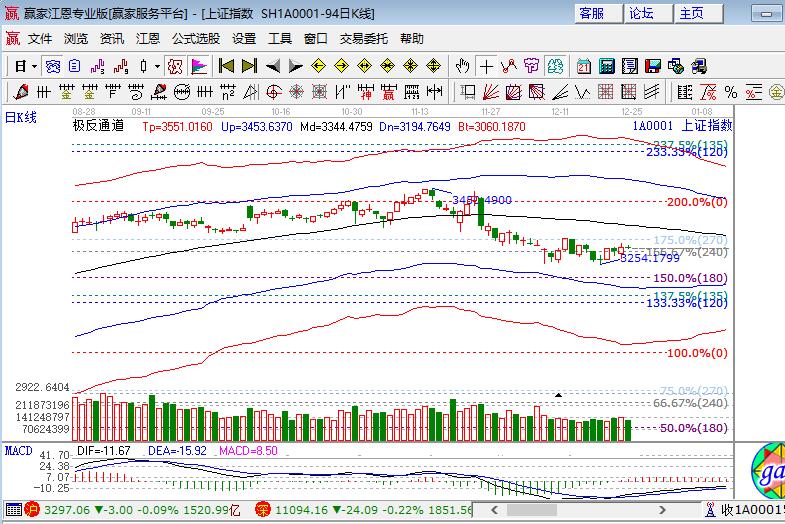Image resolution: width=785 pixels, height=524 pixels.
Task: Click the save floppy disk icon
Action: [653, 66]
